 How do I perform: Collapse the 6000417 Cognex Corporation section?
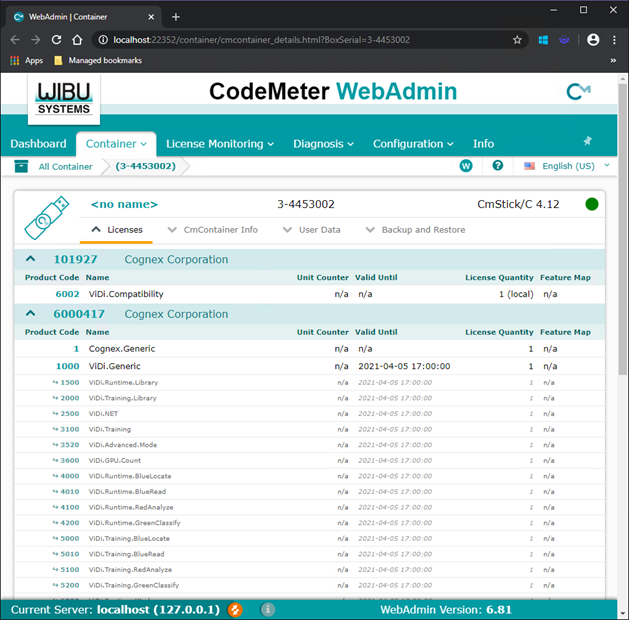click(30, 314)
